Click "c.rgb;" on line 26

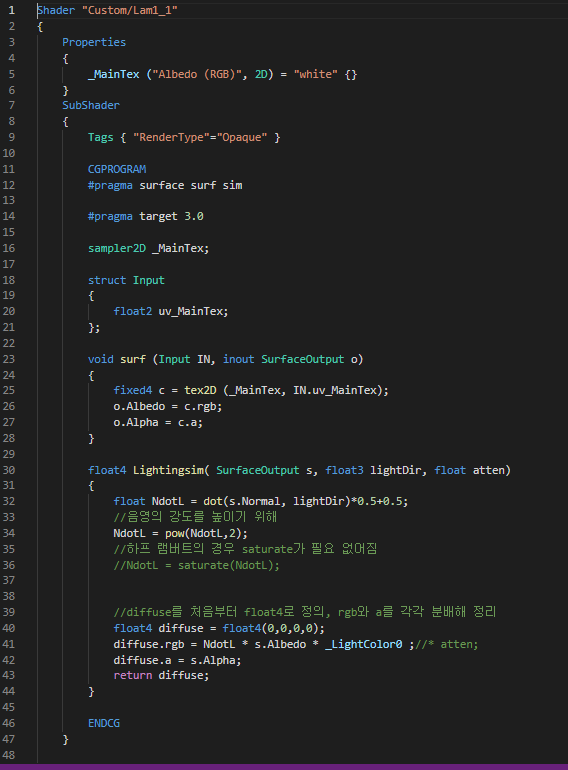pos(203,407)
